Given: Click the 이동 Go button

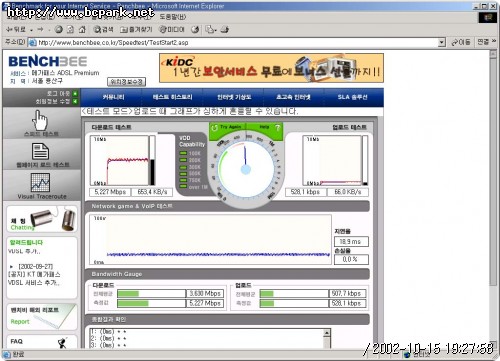Looking at the screenshot, I should tap(461, 42).
